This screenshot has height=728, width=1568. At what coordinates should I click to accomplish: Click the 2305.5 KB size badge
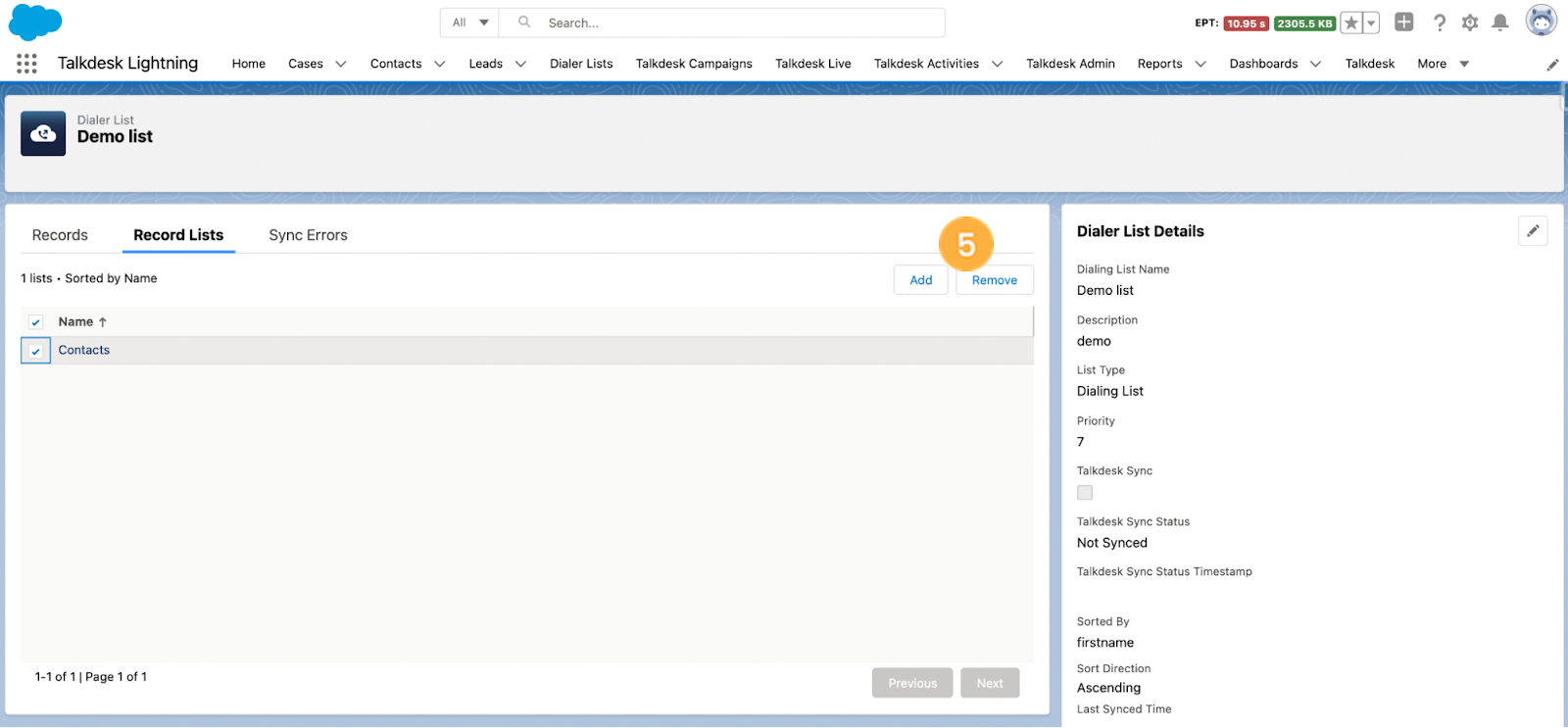click(1304, 24)
